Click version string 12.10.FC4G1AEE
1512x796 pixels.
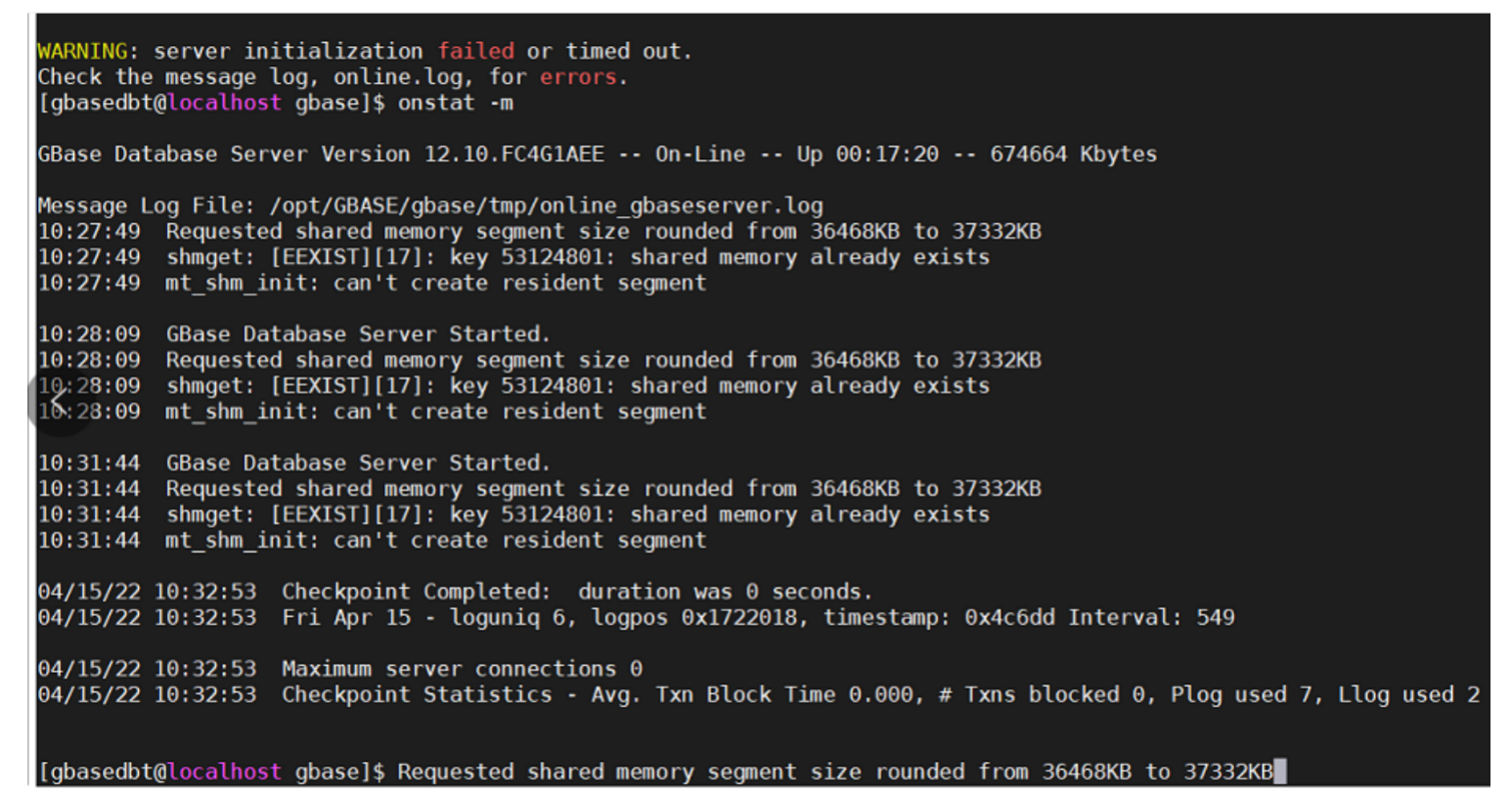pyautogui.click(x=513, y=154)
